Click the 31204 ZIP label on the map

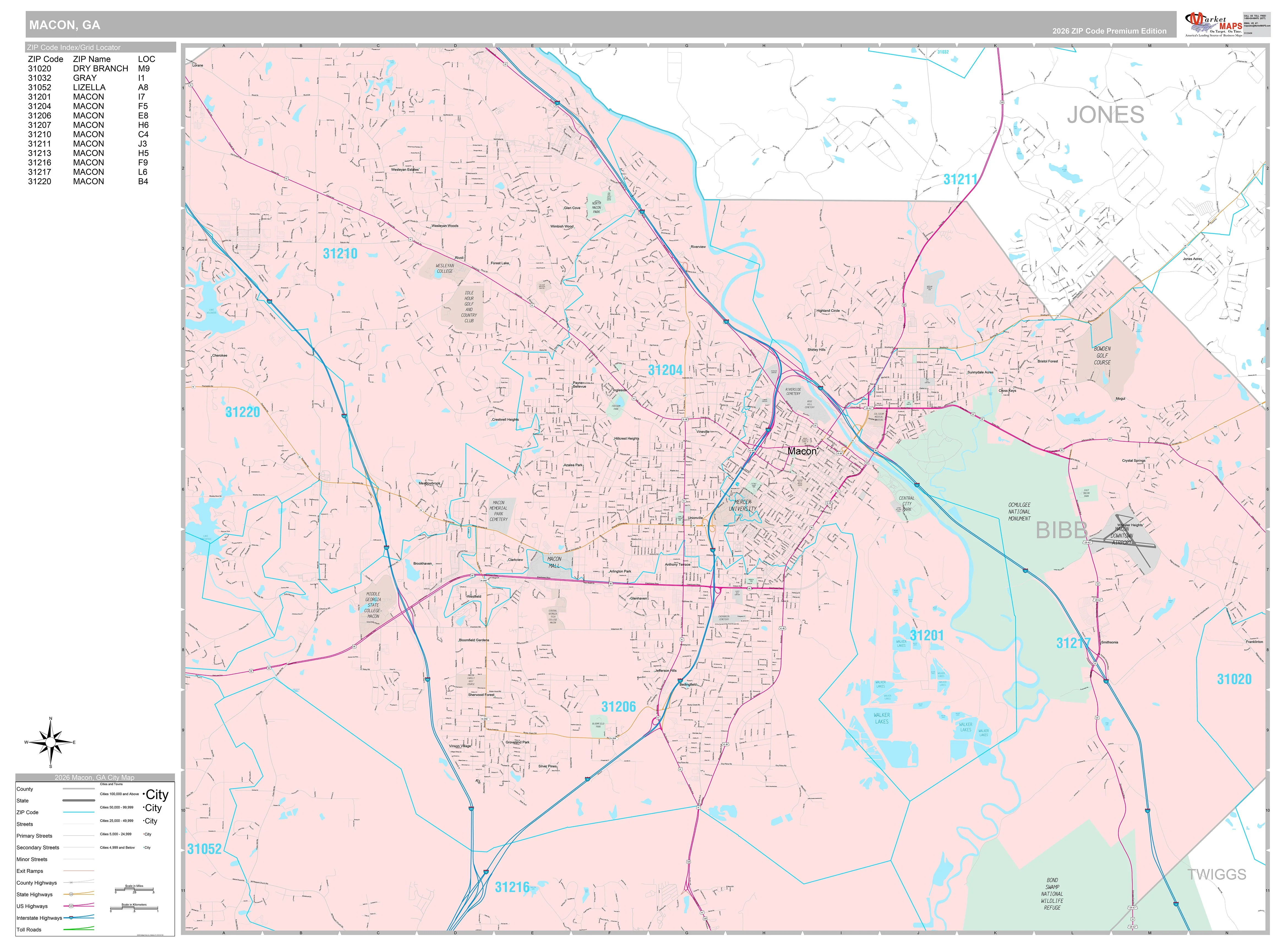tap(665, 370)
